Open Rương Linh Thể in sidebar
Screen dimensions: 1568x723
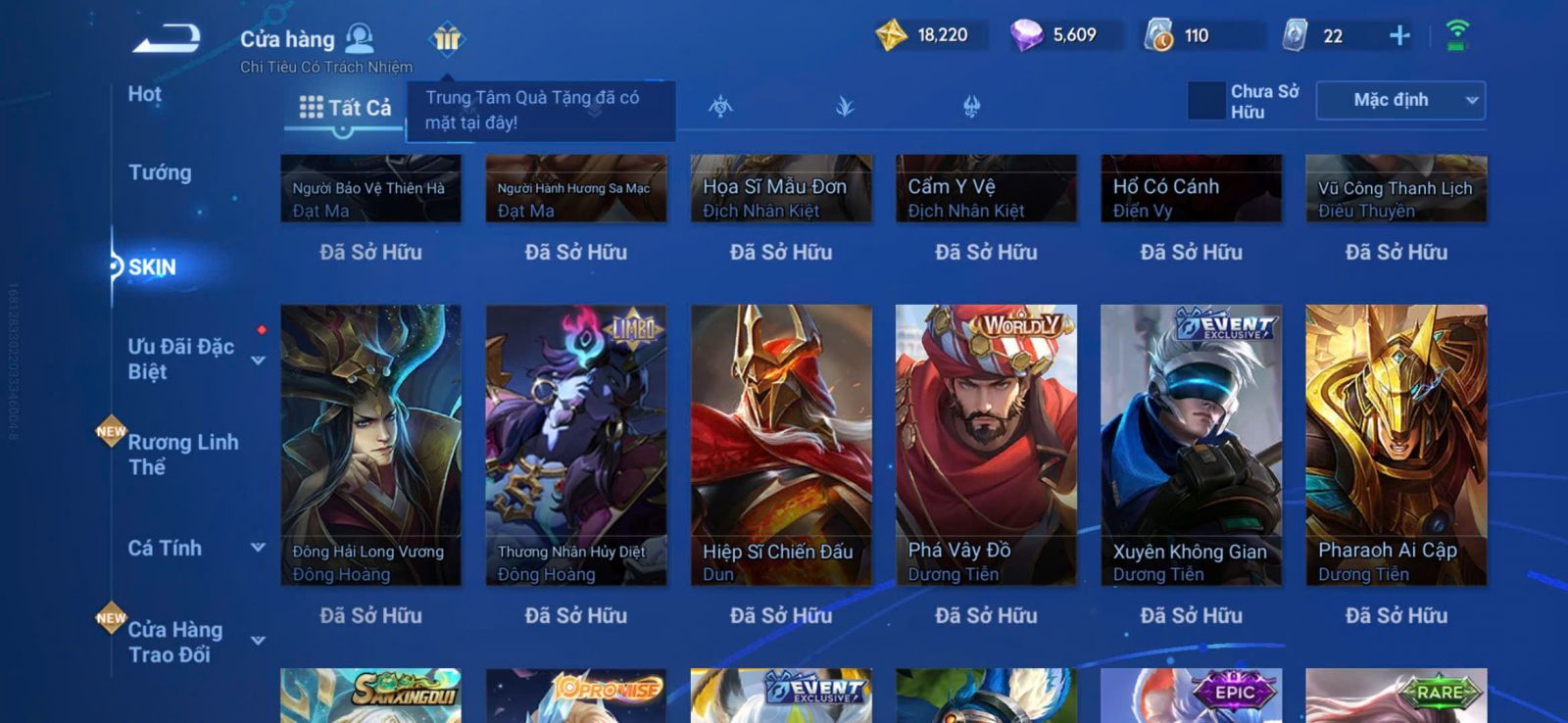pyautogui.click(x=183, y=455)
